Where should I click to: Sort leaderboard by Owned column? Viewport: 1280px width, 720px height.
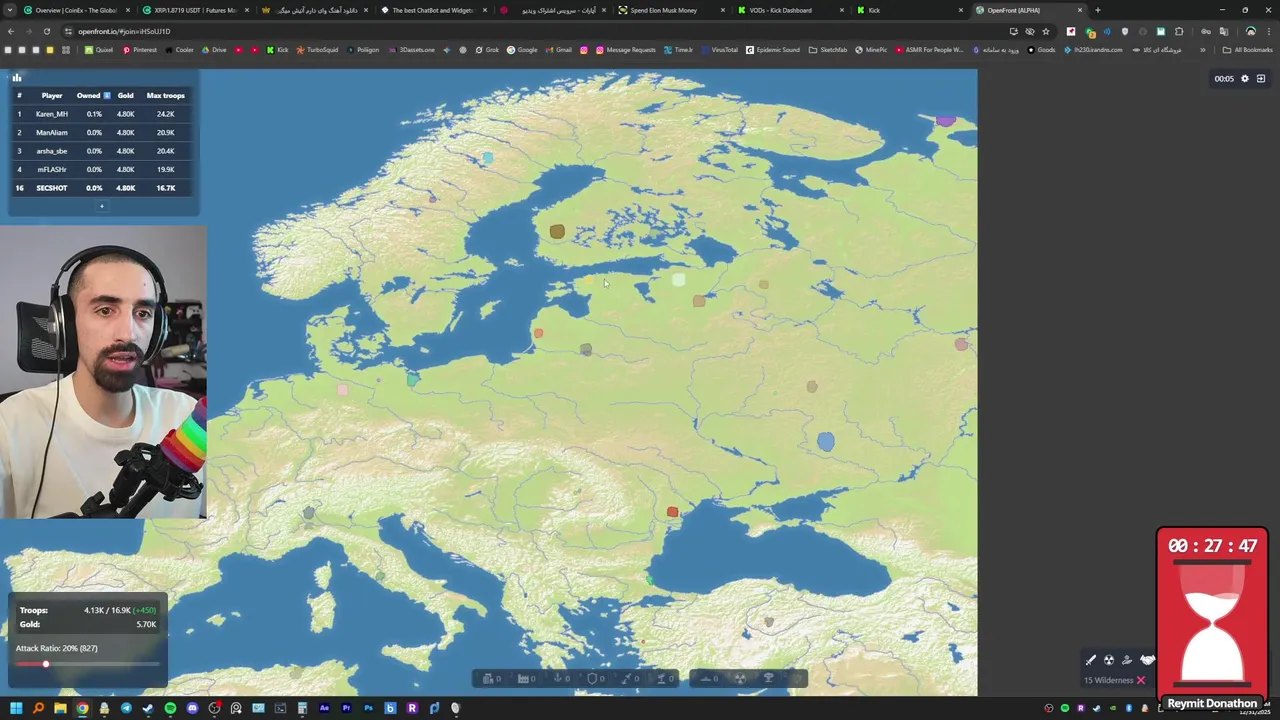click(x=93, y=95)
